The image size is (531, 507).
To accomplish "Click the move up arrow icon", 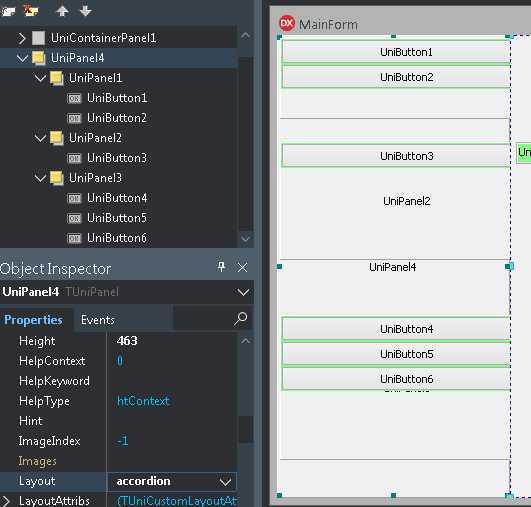I will pos(62,11).
